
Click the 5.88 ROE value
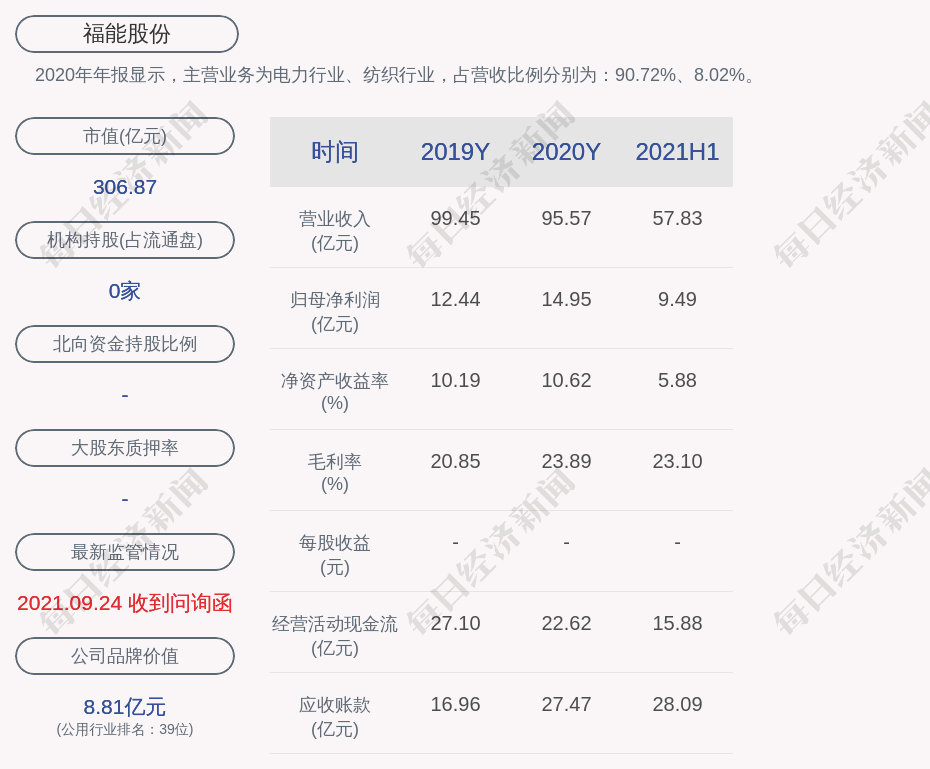click(677, 380)
